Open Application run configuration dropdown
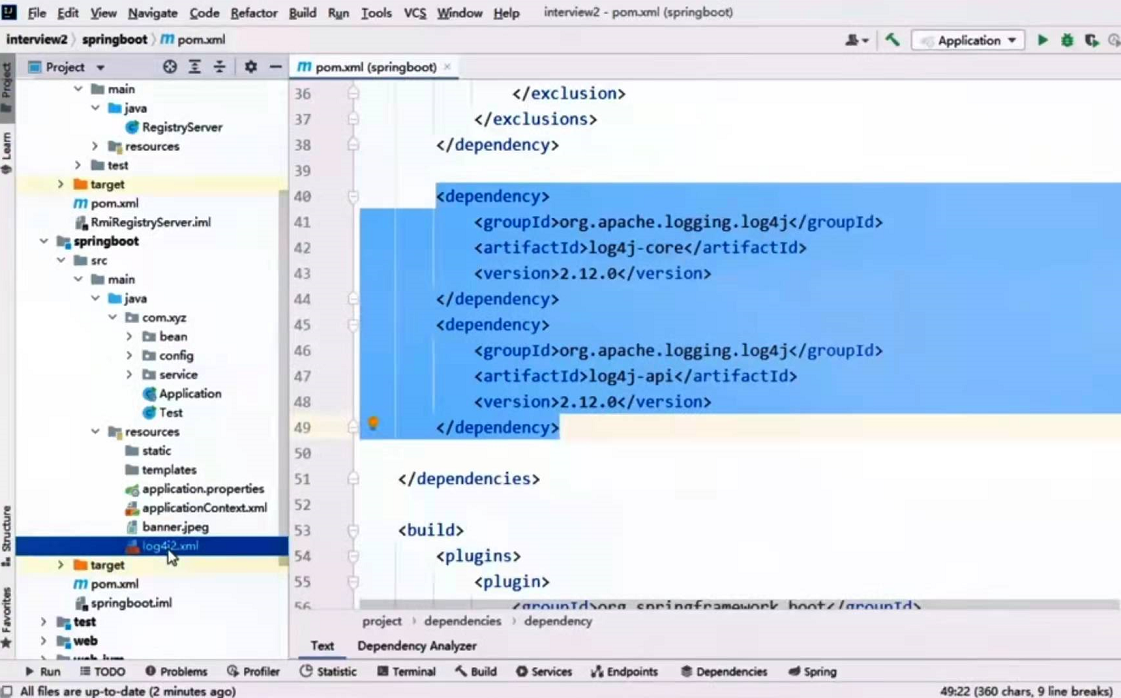The height and width of the screenshot is (698, 1121). (968, 40)
